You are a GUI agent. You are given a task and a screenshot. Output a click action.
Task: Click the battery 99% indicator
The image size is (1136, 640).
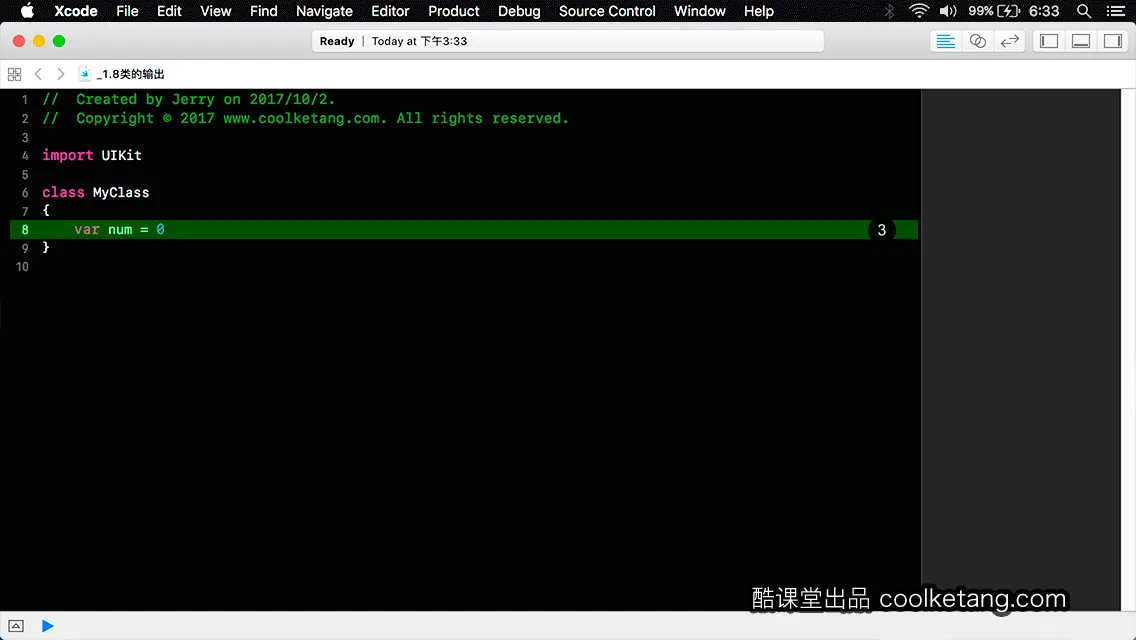[994, 11]
